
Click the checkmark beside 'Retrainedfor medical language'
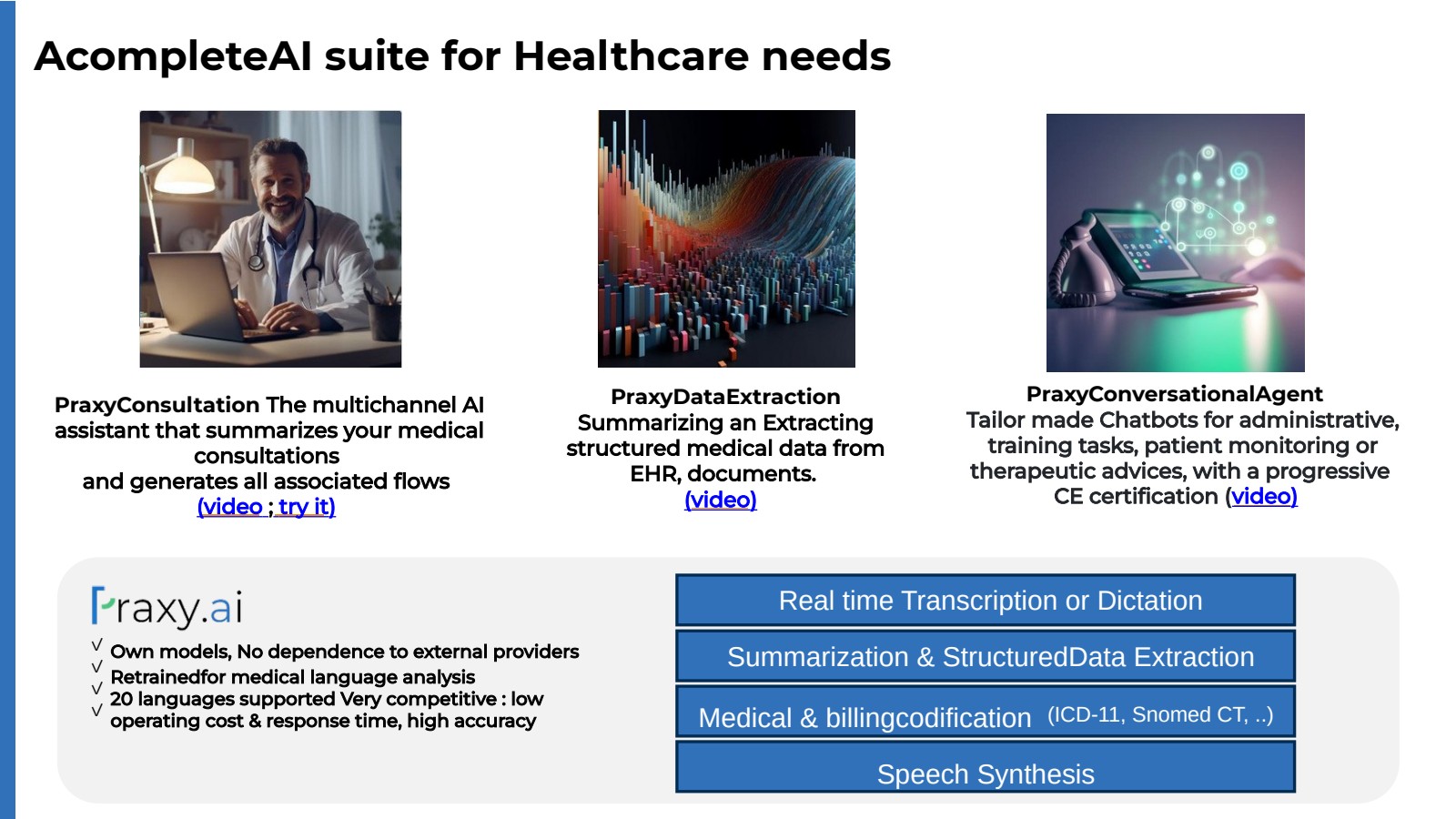coord(96,667)
